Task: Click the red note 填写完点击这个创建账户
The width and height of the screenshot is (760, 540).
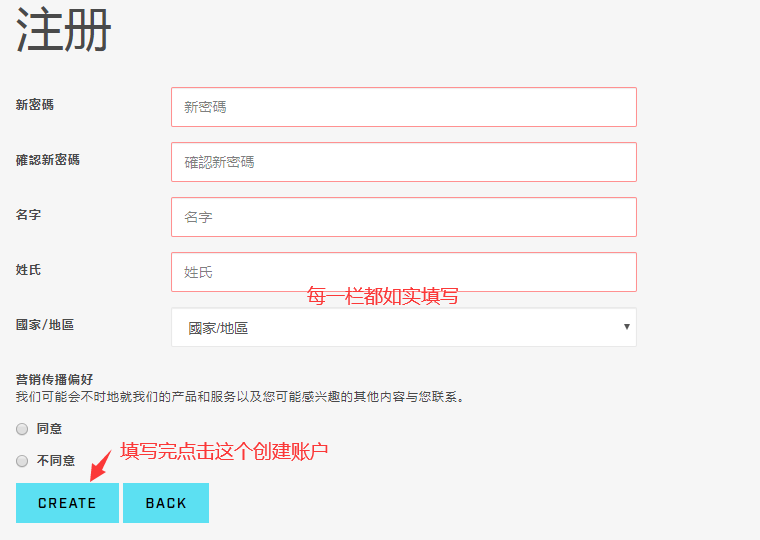Action: point(224,451)
